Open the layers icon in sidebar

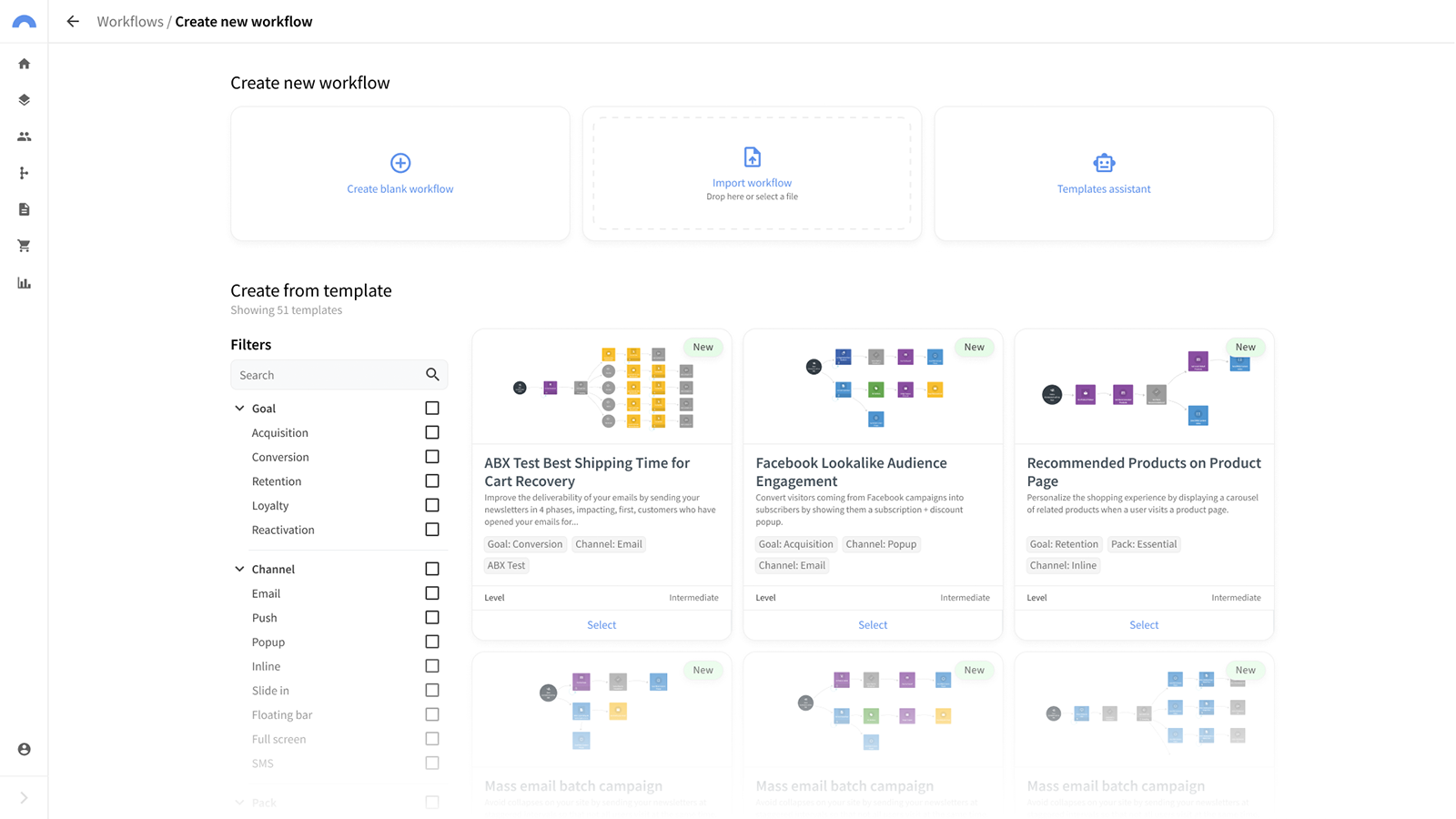click(25, 100)
